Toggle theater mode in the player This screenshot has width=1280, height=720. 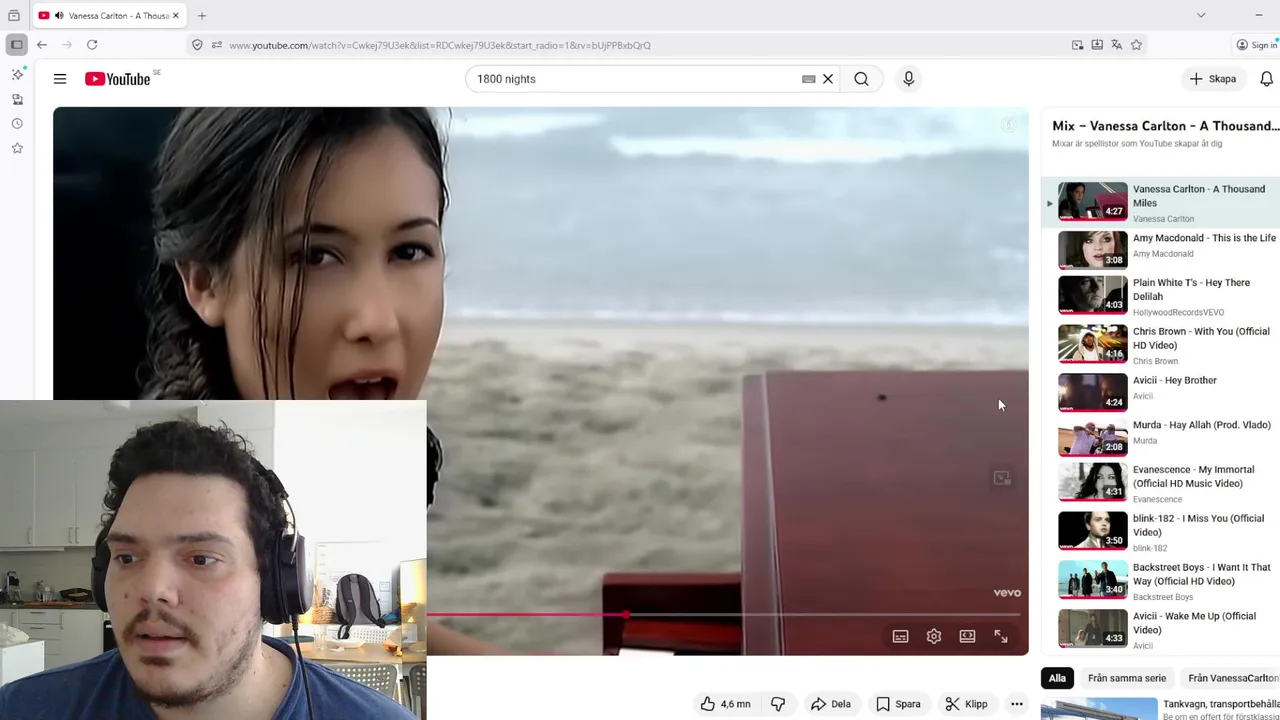(967, 636)
